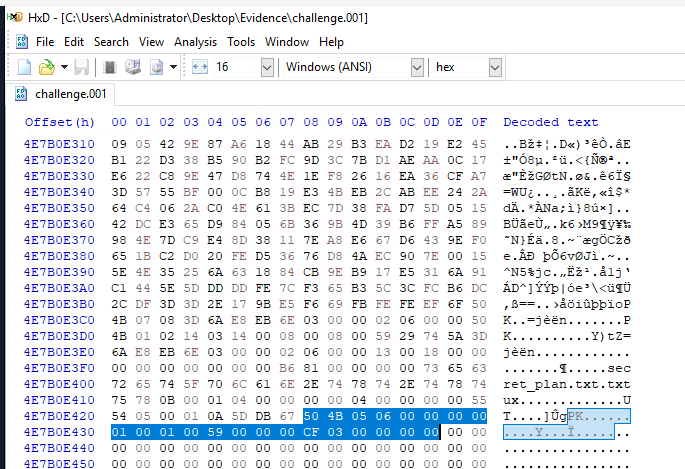Open the hex offset base dropdown
Screen dimensions: 685x469
[495, 67]
